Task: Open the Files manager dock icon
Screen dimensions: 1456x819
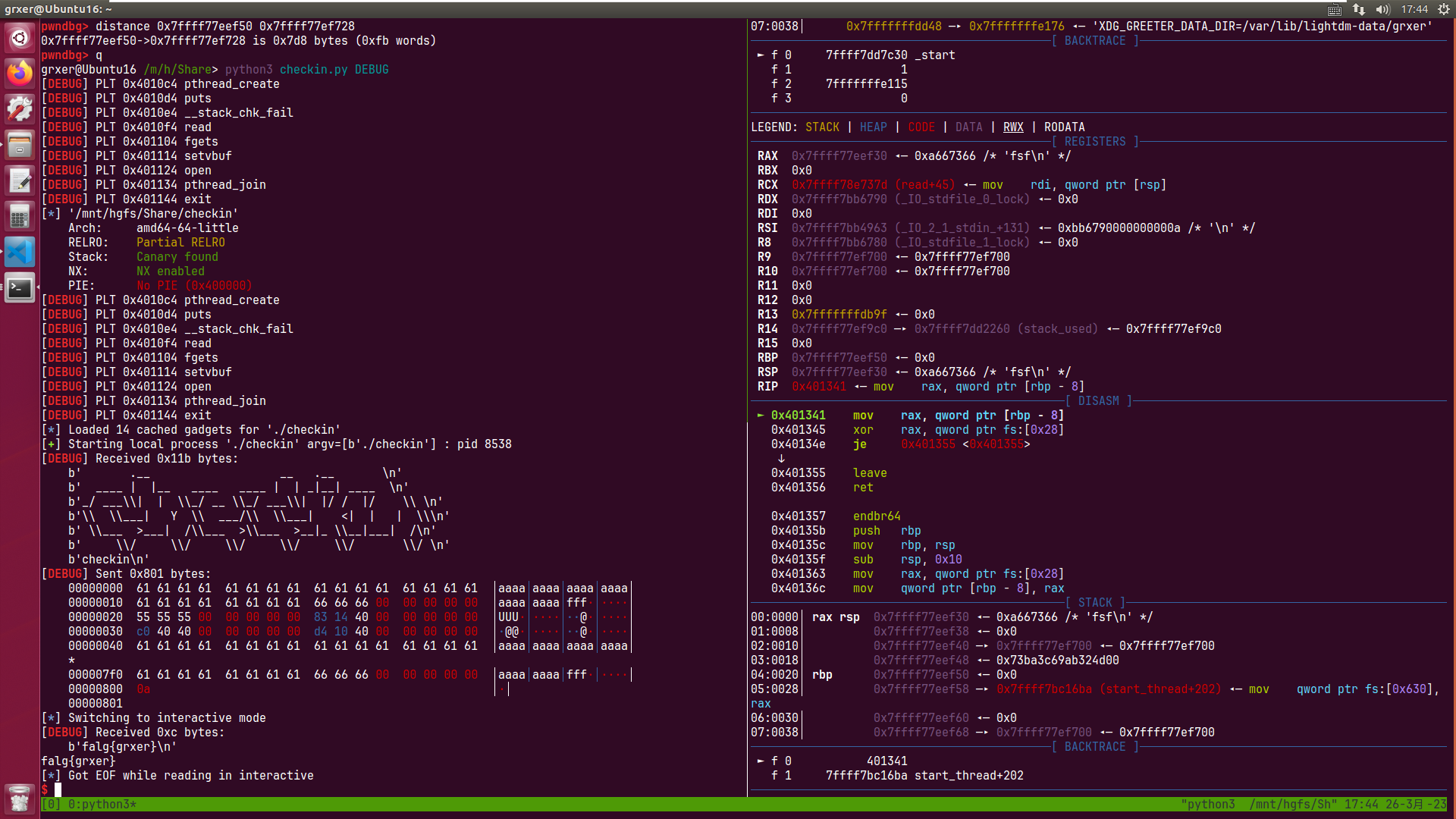Action: (20, 145)
